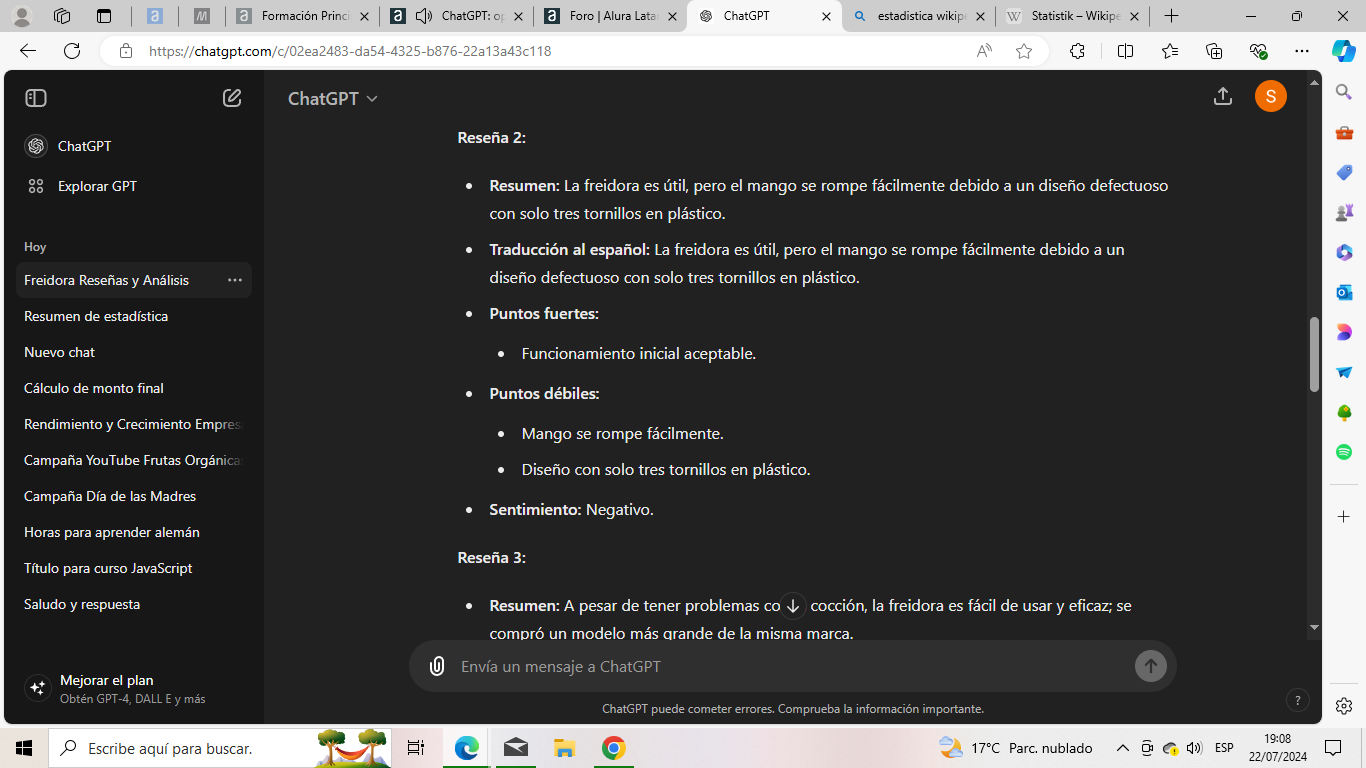1366x768 pixels.
Task: Start a new chat with pencil icon
Action: tap(232, 98)
